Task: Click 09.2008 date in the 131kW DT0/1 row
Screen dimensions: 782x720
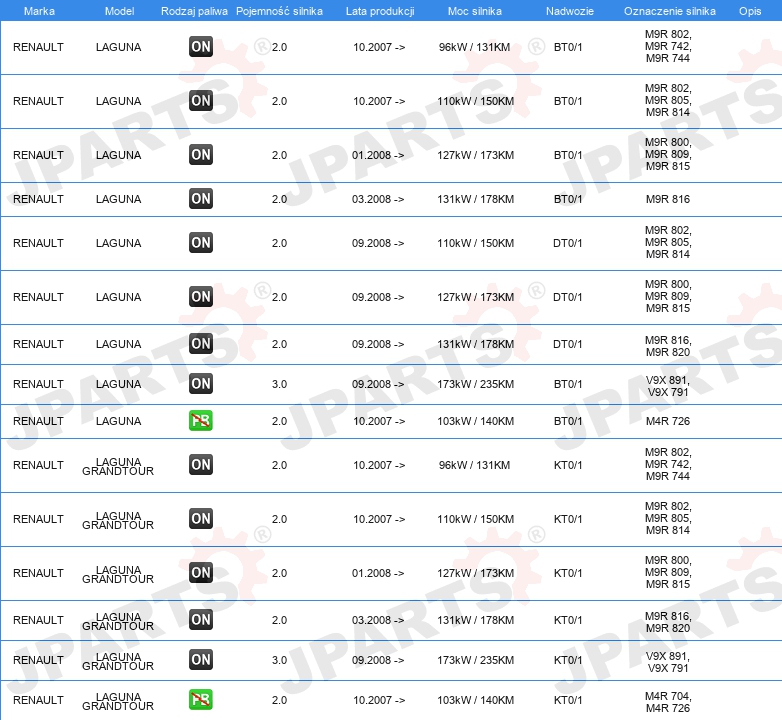Action: (378, 344)
